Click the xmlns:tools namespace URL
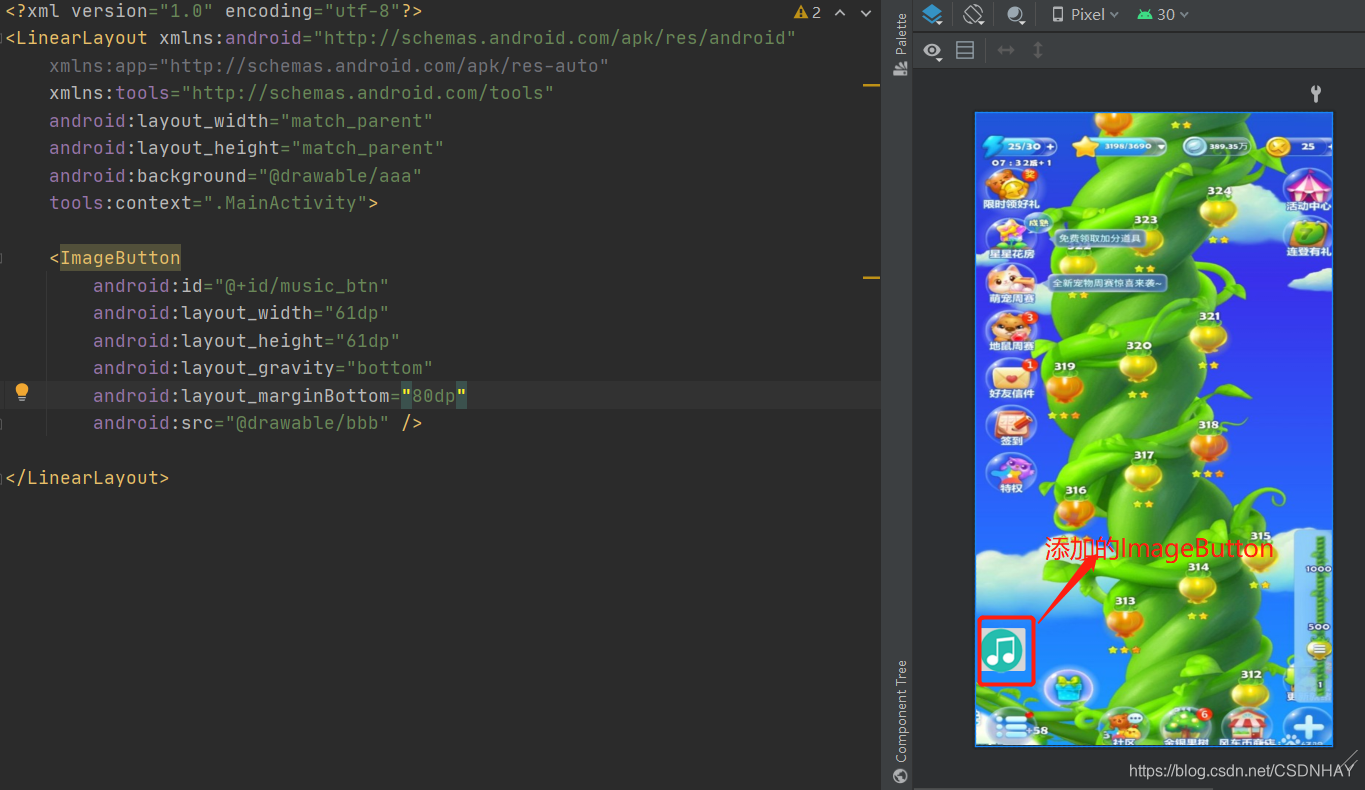Viewport: 1365px width, 790px height. point(368,93)
